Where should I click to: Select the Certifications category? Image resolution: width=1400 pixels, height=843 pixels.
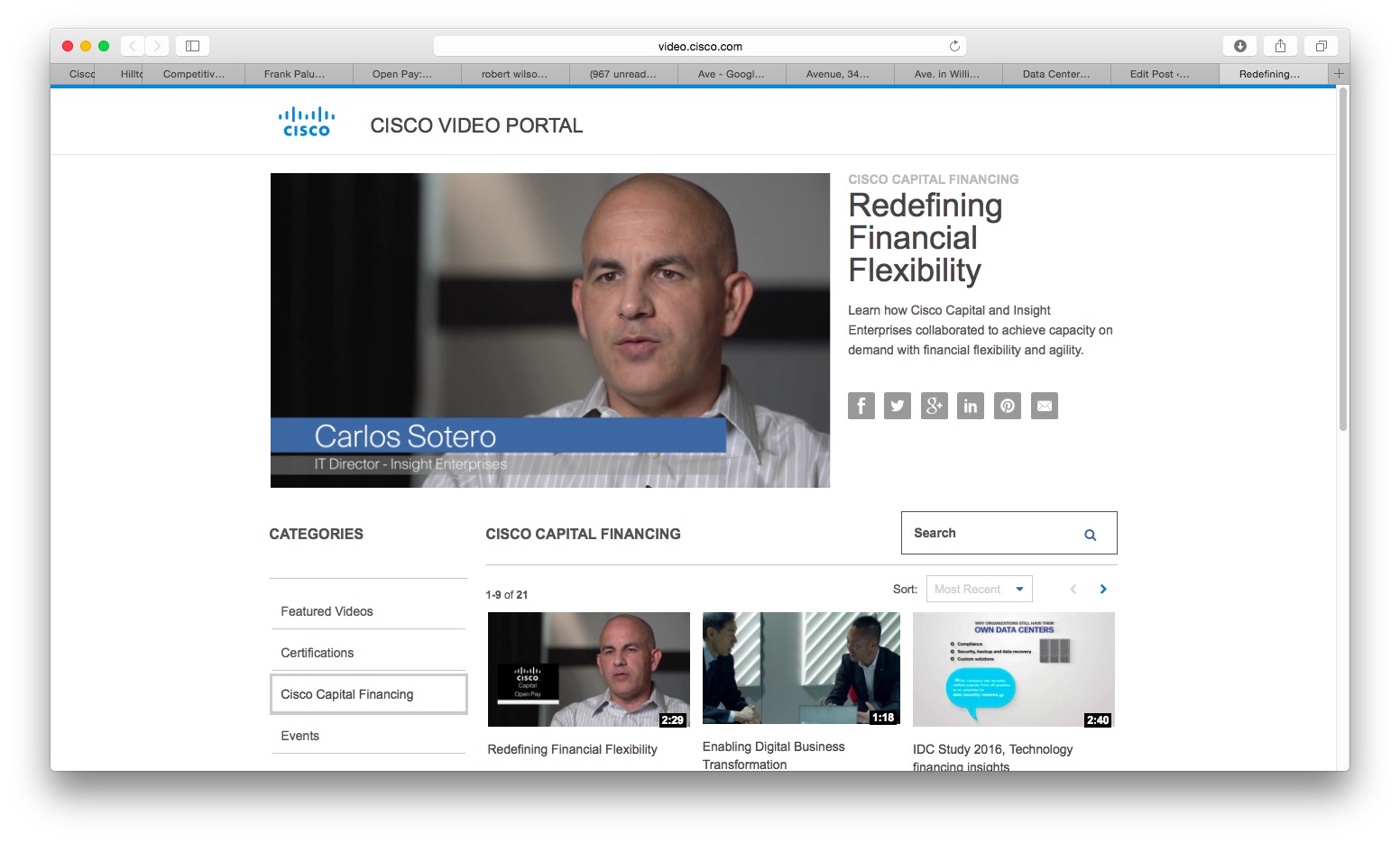[317, 653]
